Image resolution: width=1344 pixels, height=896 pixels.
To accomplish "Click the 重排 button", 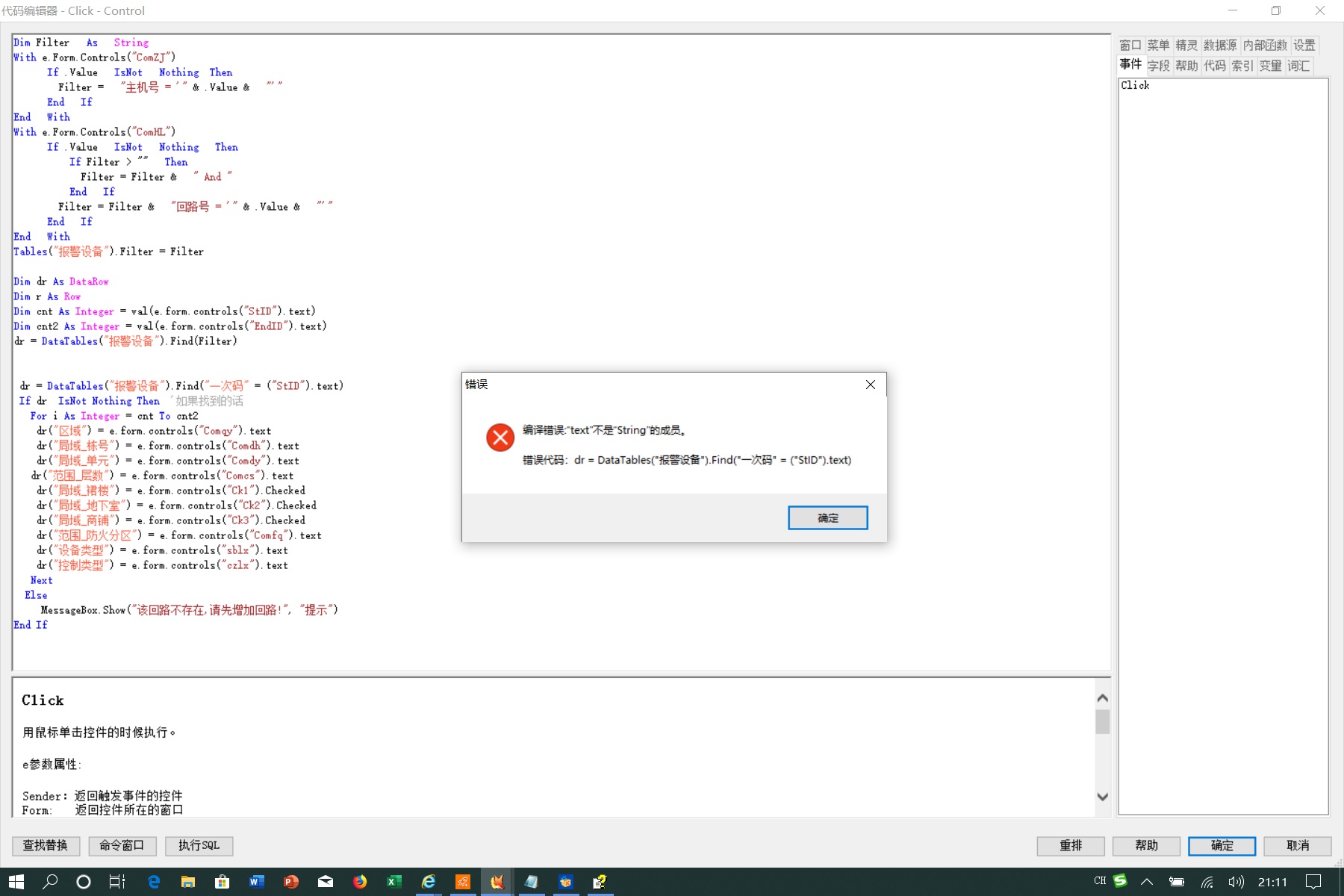I will [x=1071, y=845].
